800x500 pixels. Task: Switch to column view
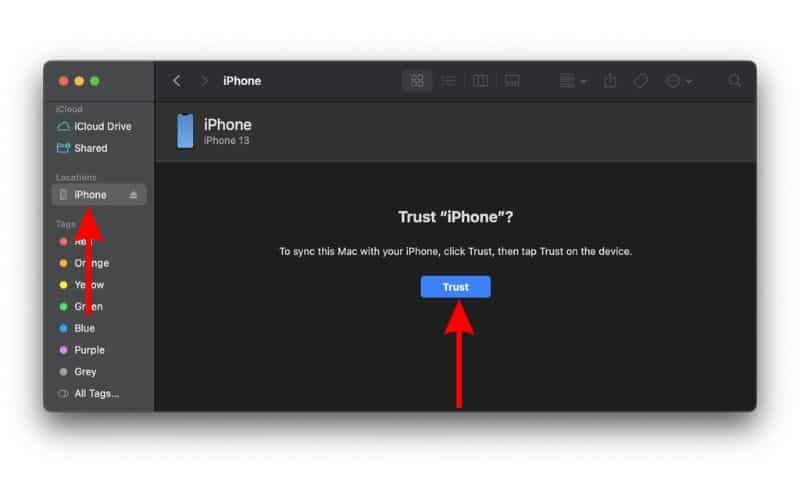click(480, 81)
